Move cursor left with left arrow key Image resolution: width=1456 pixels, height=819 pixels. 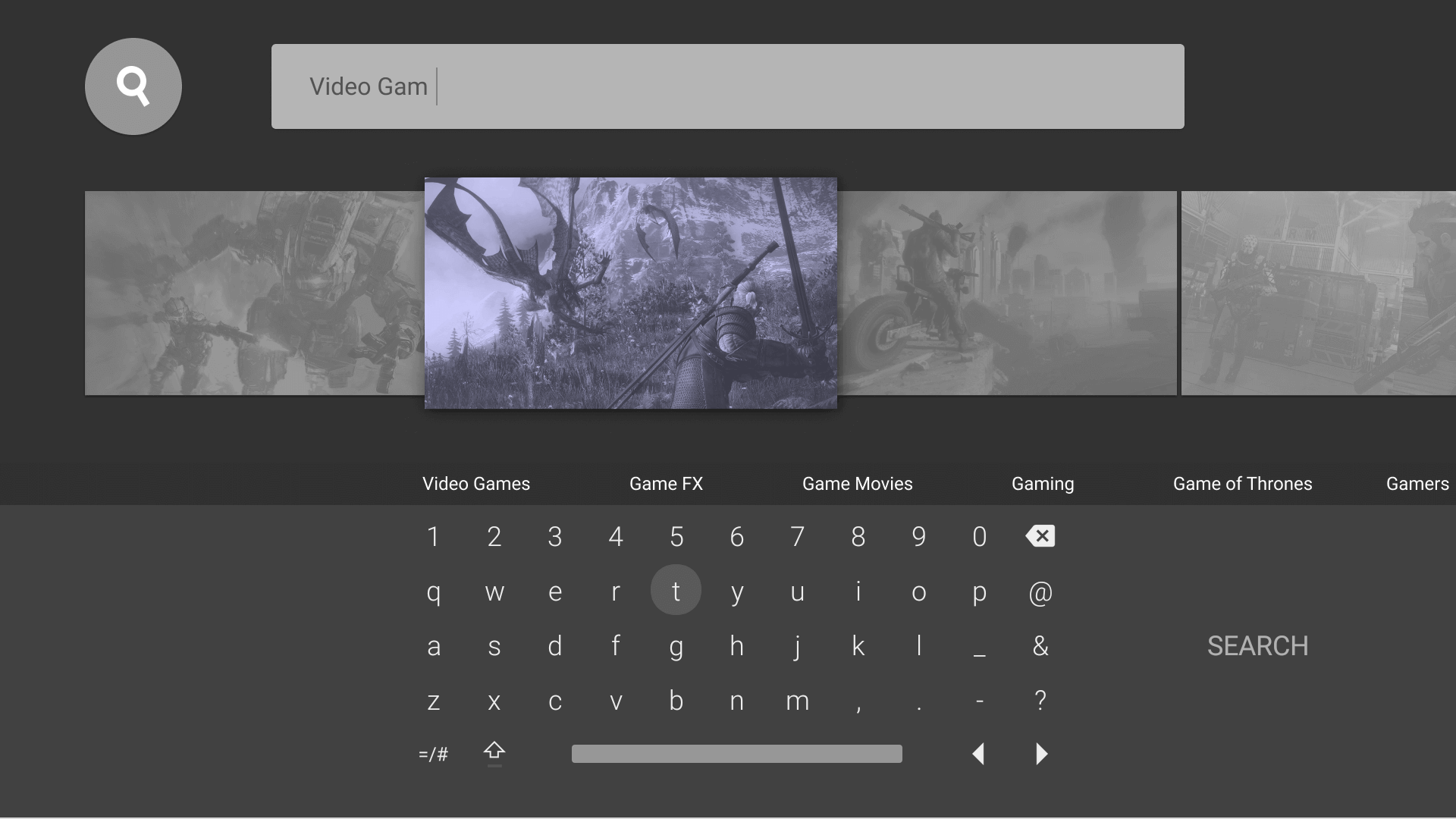(x=979, y=754)
